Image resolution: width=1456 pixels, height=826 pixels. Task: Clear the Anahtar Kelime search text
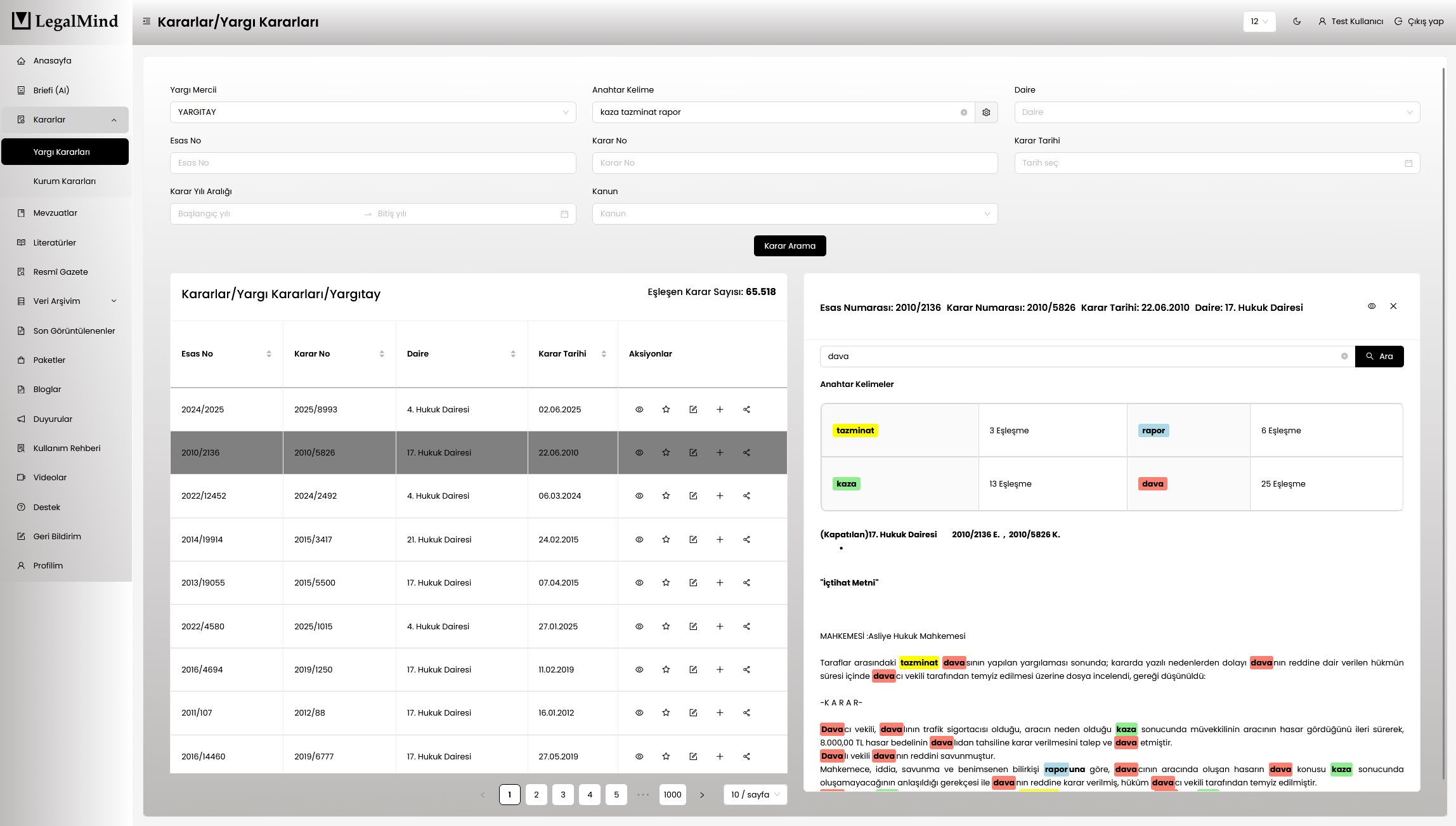click(963, 112)
